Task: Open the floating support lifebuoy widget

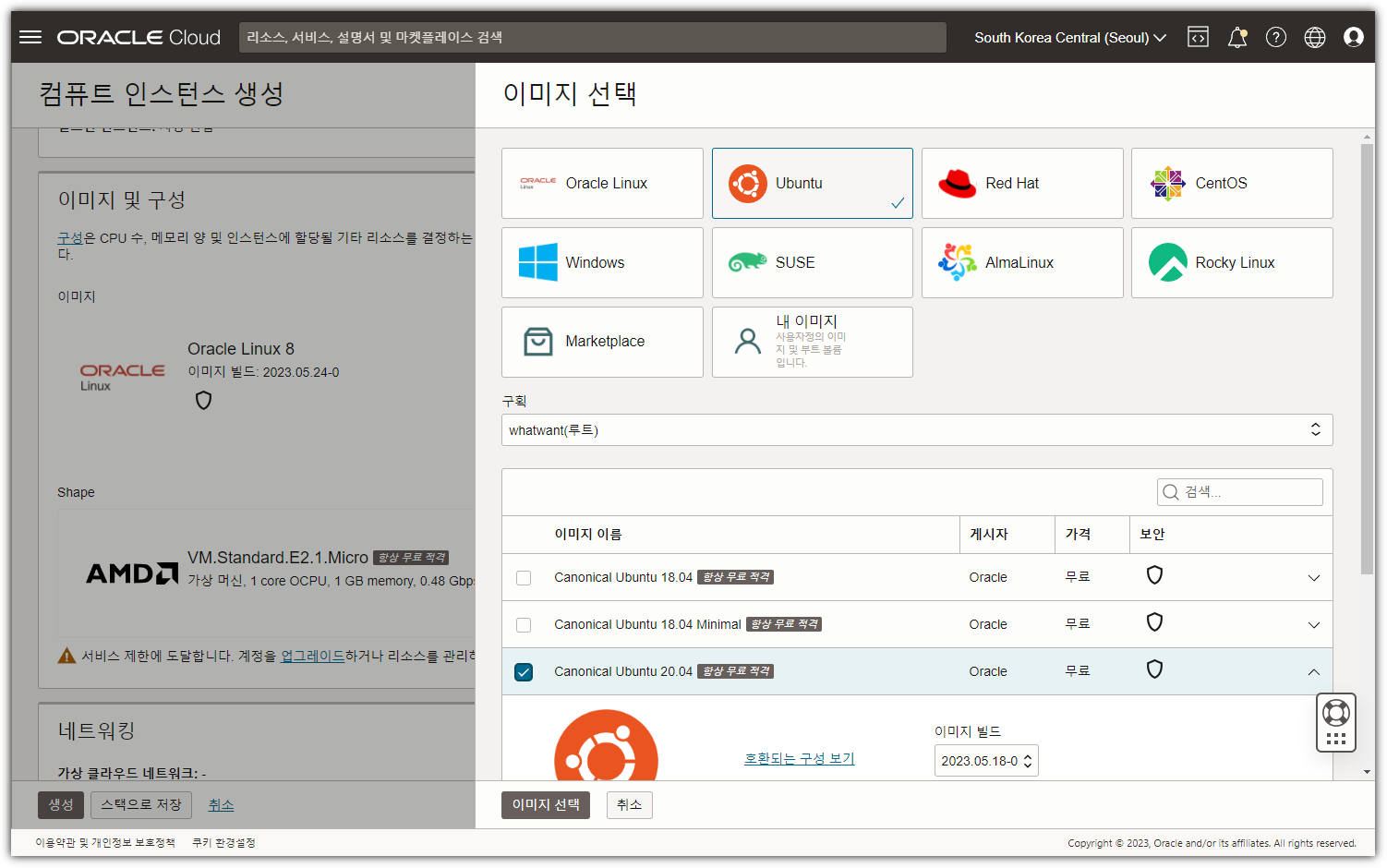Action: (x=1336, y=722)
